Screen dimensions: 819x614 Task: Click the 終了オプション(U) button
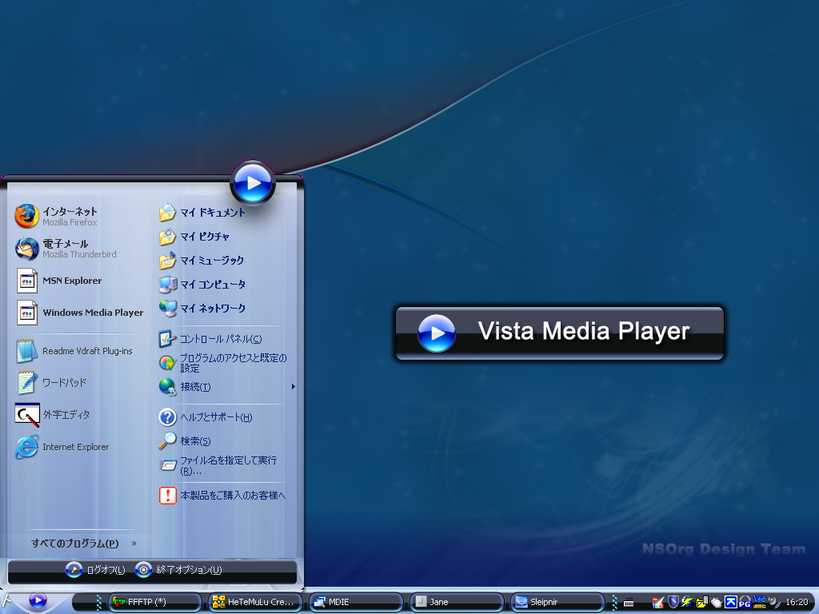(x=179, y=570)
